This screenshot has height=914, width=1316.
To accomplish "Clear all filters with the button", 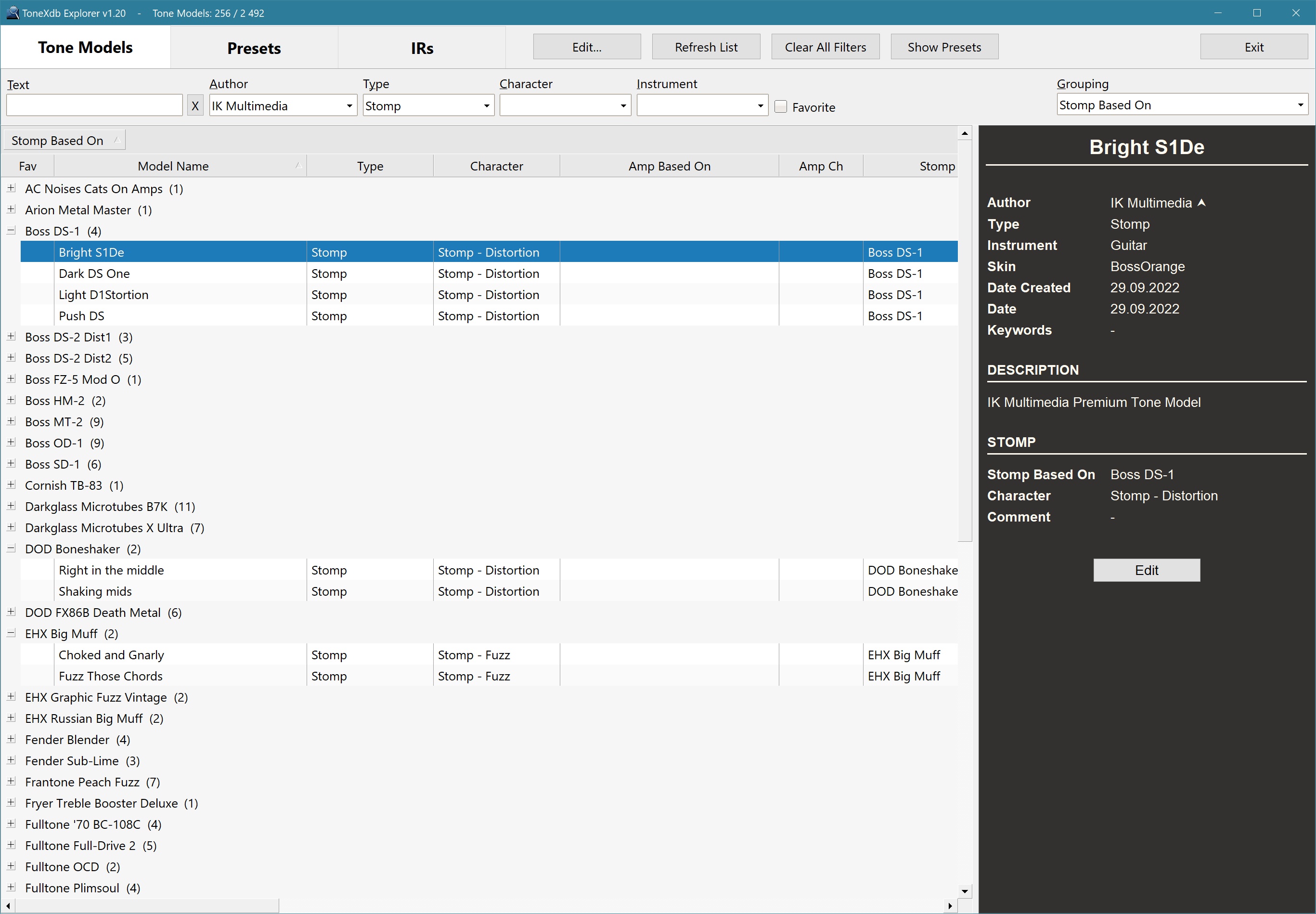I will tap(825, 47).
